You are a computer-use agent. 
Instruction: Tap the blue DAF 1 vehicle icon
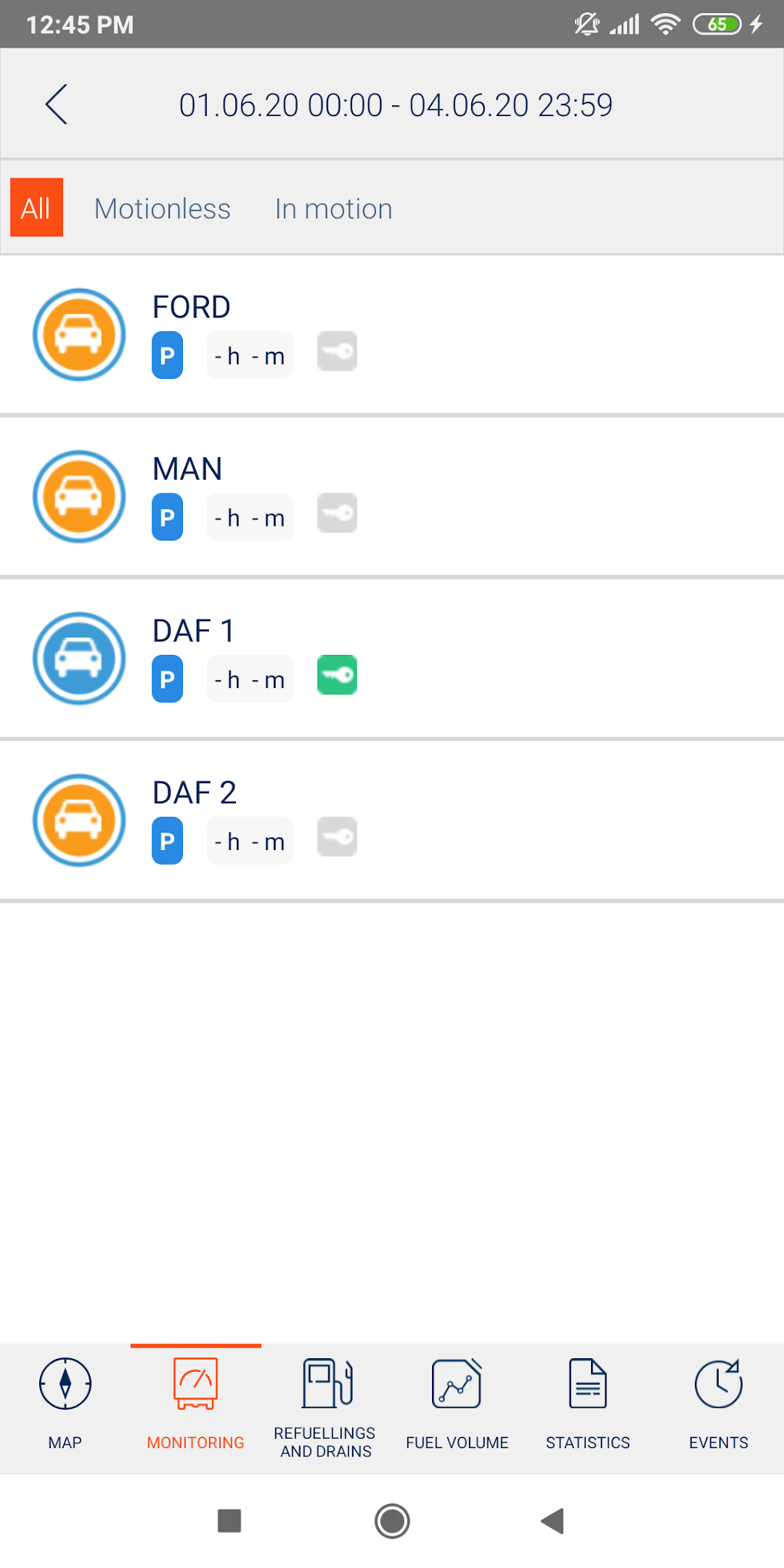click(79, 658)
